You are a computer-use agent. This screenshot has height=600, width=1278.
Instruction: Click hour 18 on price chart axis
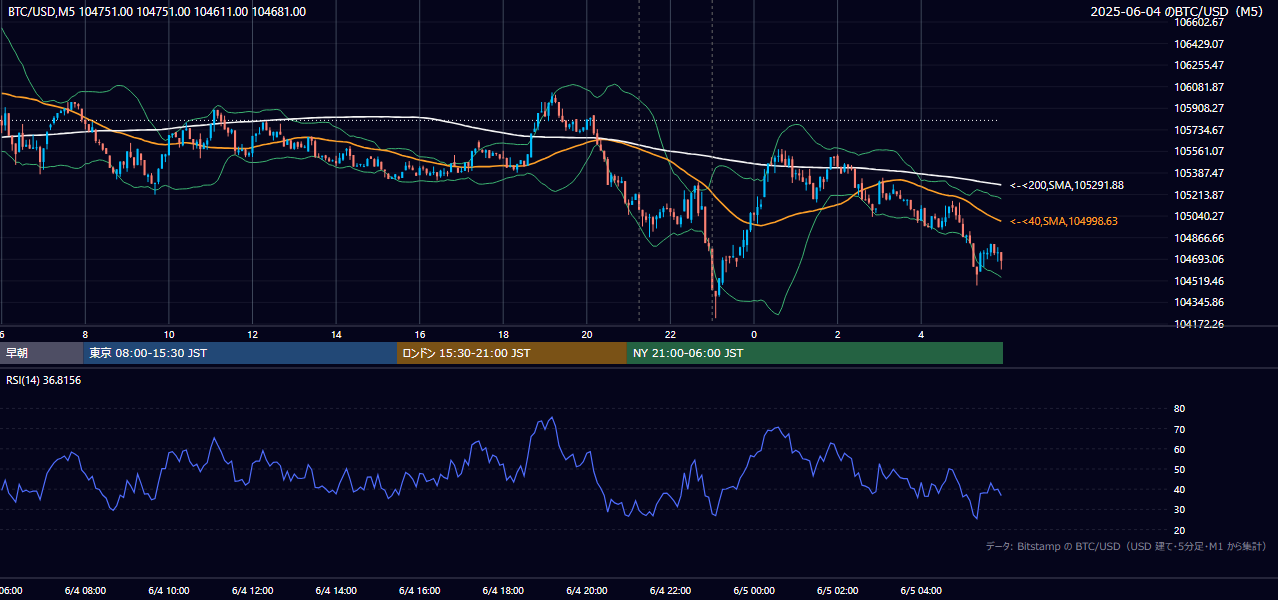503,334
